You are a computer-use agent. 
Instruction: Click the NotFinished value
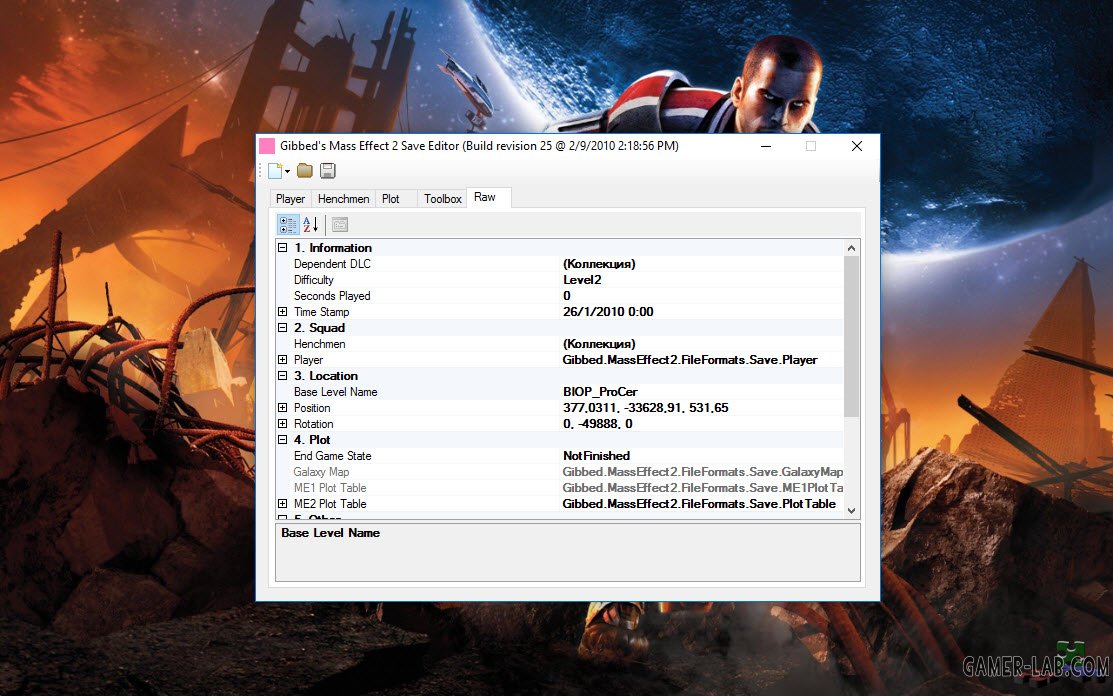pyautogui.click(x=596, y=455)
